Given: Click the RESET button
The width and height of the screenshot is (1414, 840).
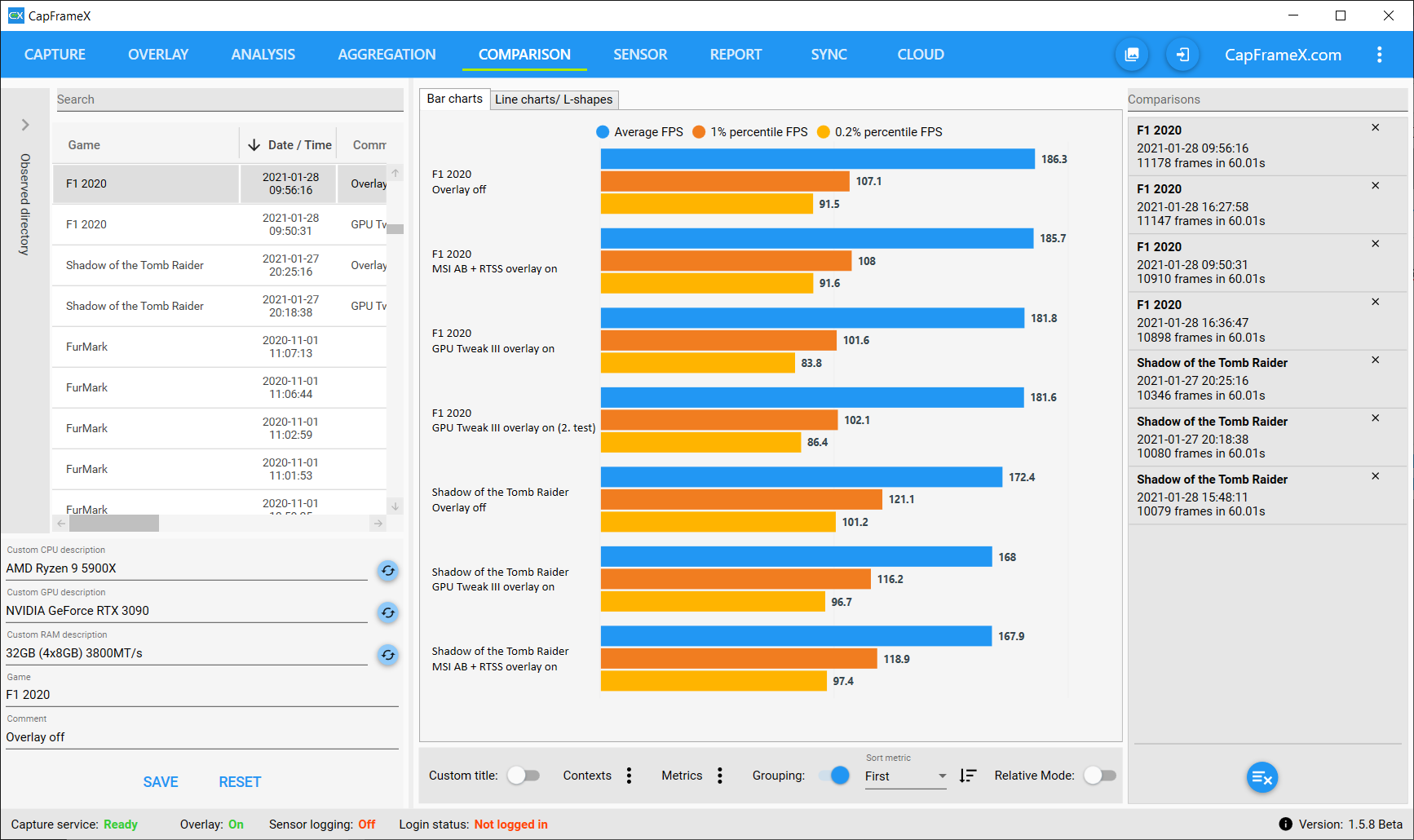Looking at the screenshot, I should tap(240, 782).
